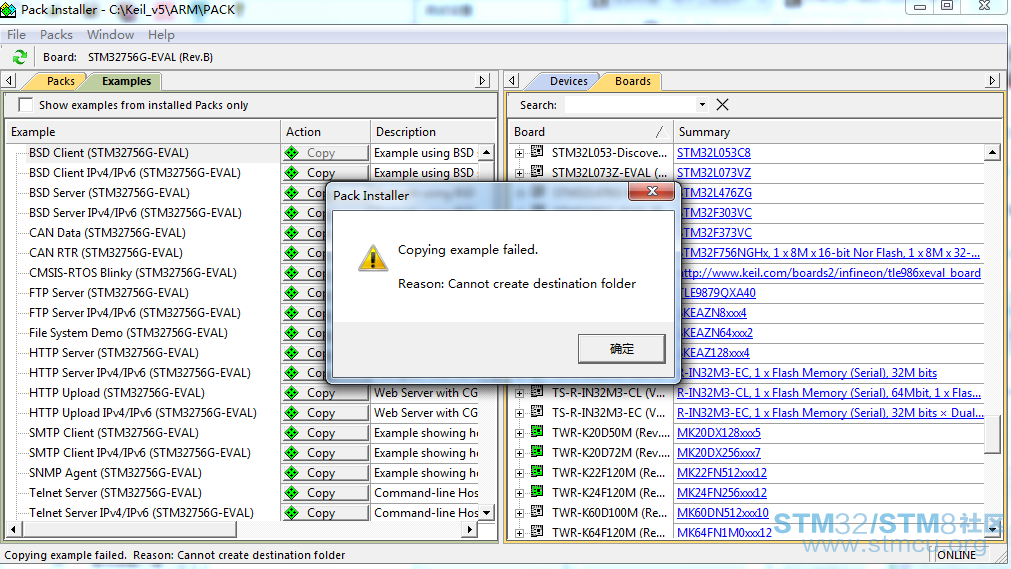This screenshot has width=1011, height=569.
Task: Expand the TWR-K60D100M board node
Action: 520,514
